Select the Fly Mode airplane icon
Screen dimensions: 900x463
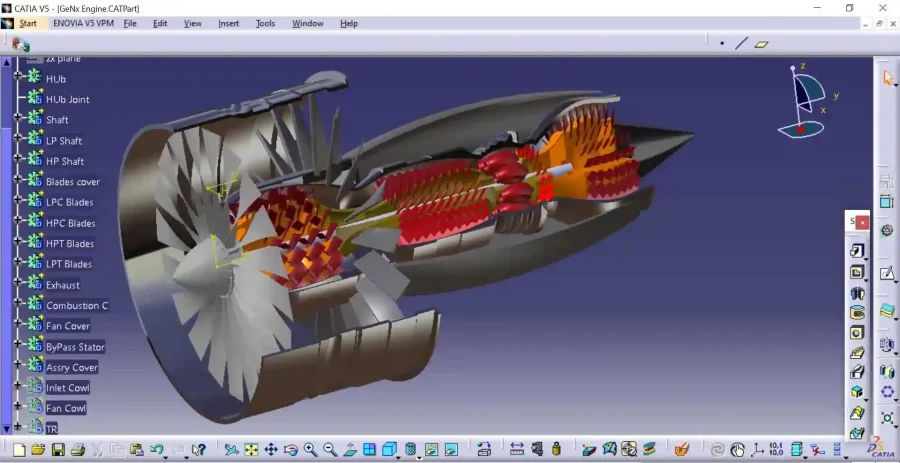[231, 450]
